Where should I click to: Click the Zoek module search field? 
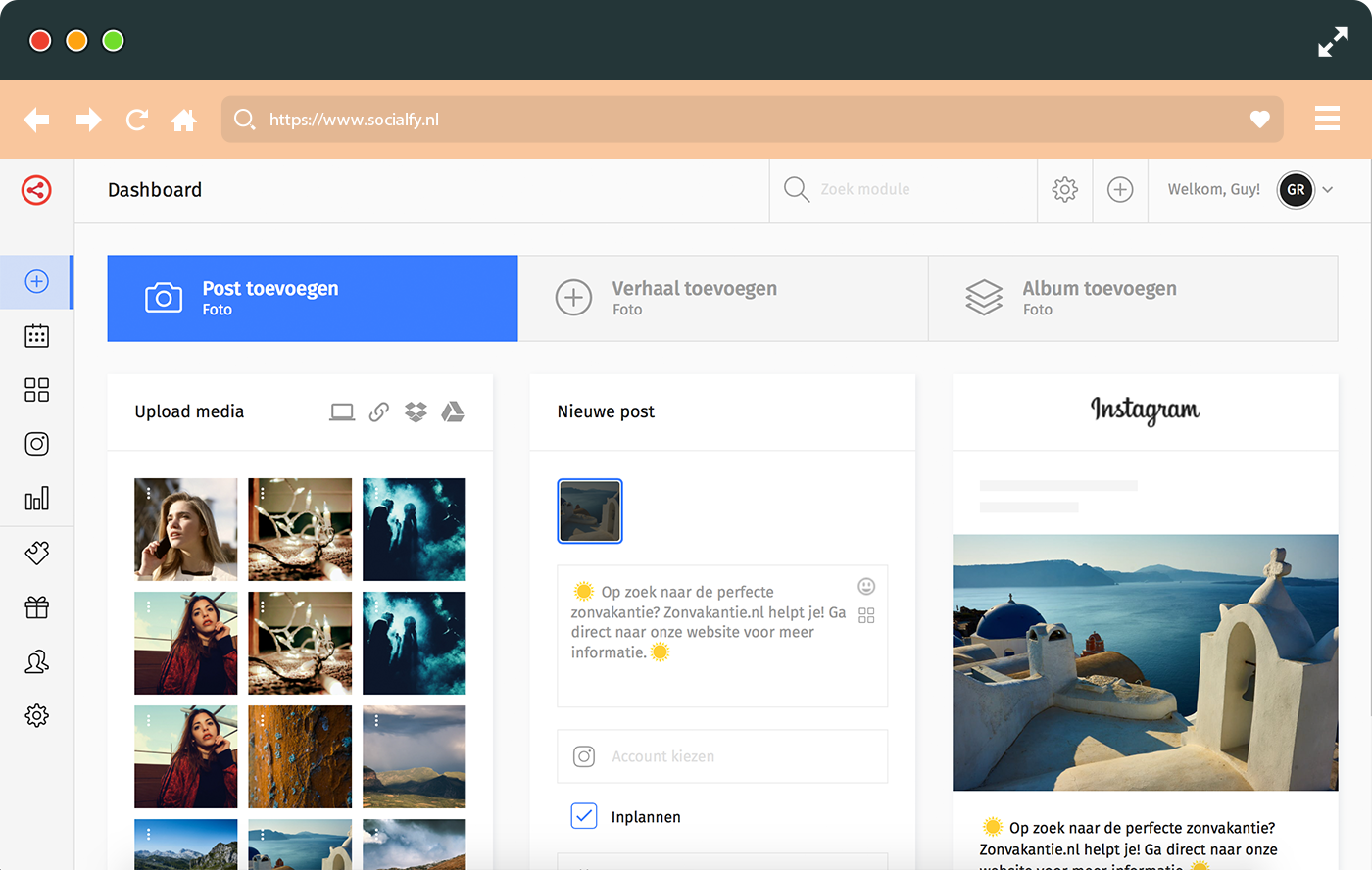pyautogui.click(x=903, y=190)
